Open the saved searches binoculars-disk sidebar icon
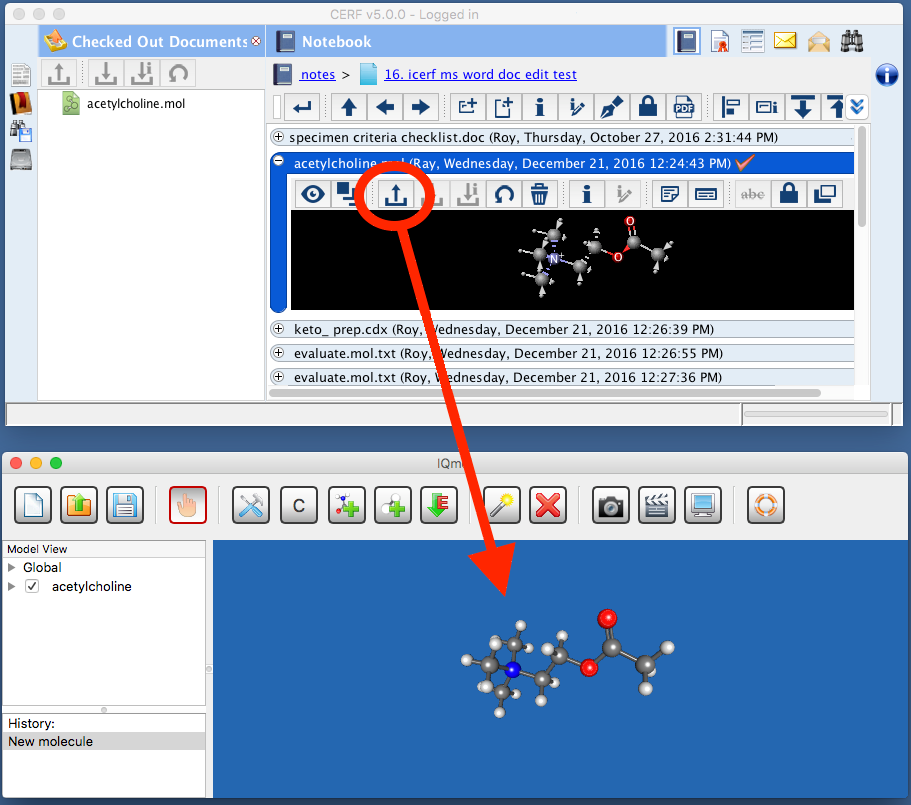The image size is (911, 805). tap(21, 131)
